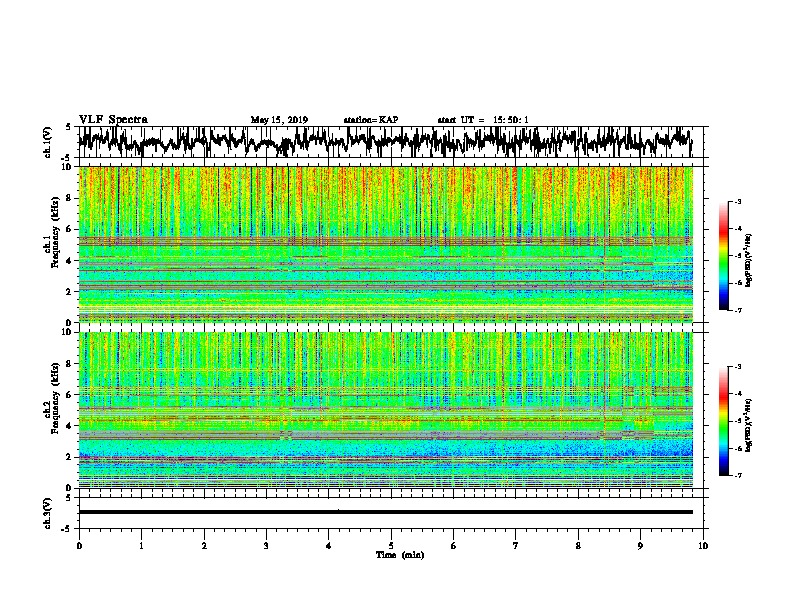Click the ch.2 color scale bar
792x612 pixels.
(x=723, y=421)
